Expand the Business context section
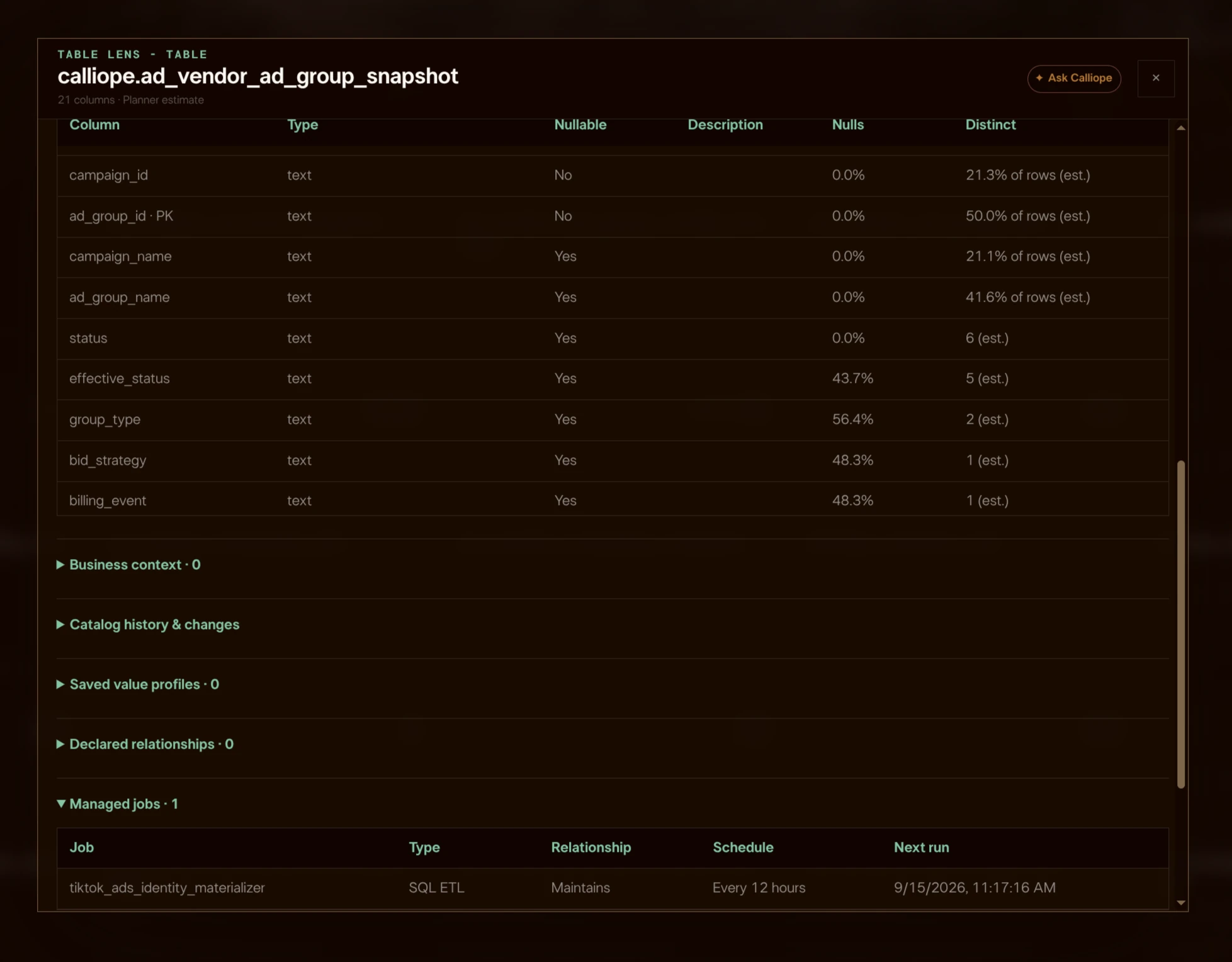This screenshot has width=1232, height=962. tap(129, 565)
